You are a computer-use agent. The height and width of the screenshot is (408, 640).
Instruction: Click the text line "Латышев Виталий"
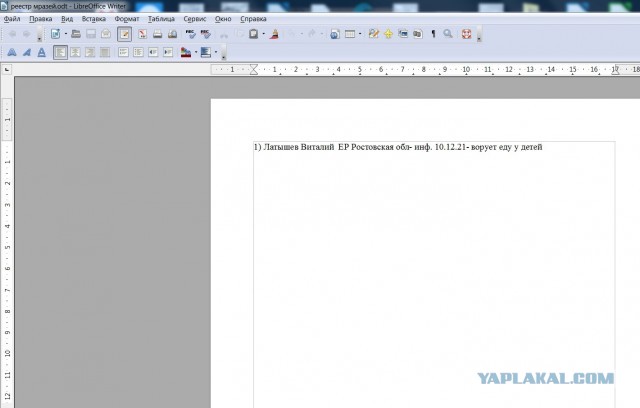[298, 147]
